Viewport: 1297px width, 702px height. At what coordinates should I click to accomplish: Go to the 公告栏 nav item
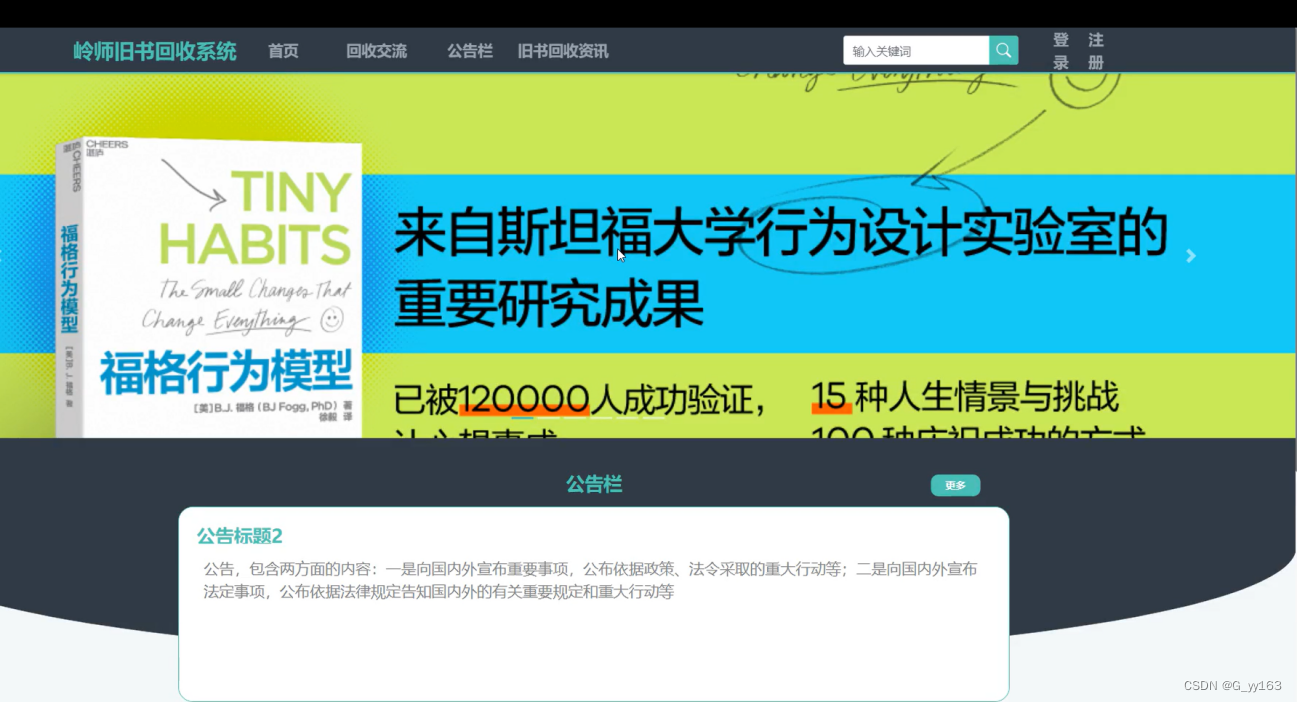tap(470, 51)
